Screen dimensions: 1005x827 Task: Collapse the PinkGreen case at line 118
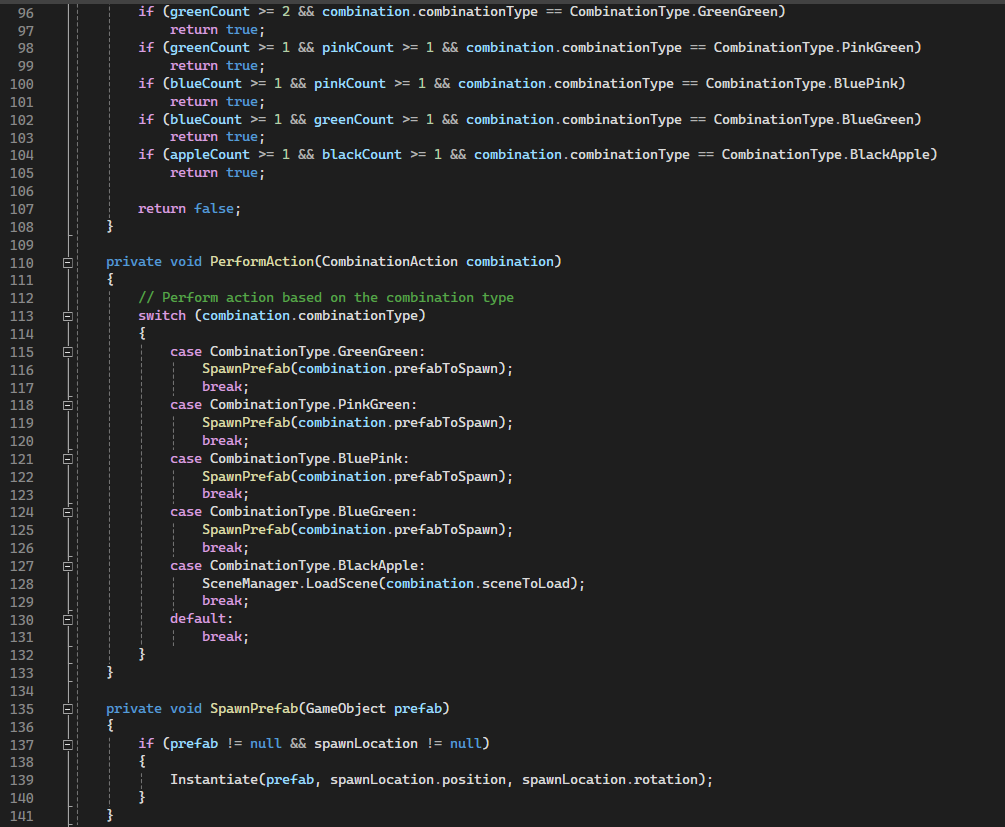click(x=67, y=405)
